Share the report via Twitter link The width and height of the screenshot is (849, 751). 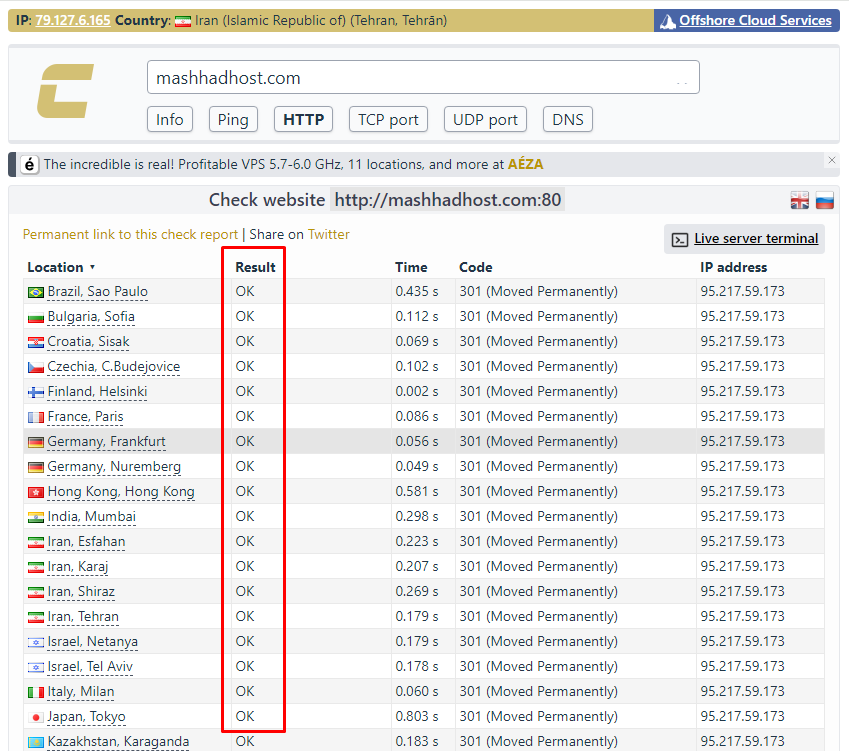(x=328, y=234)
